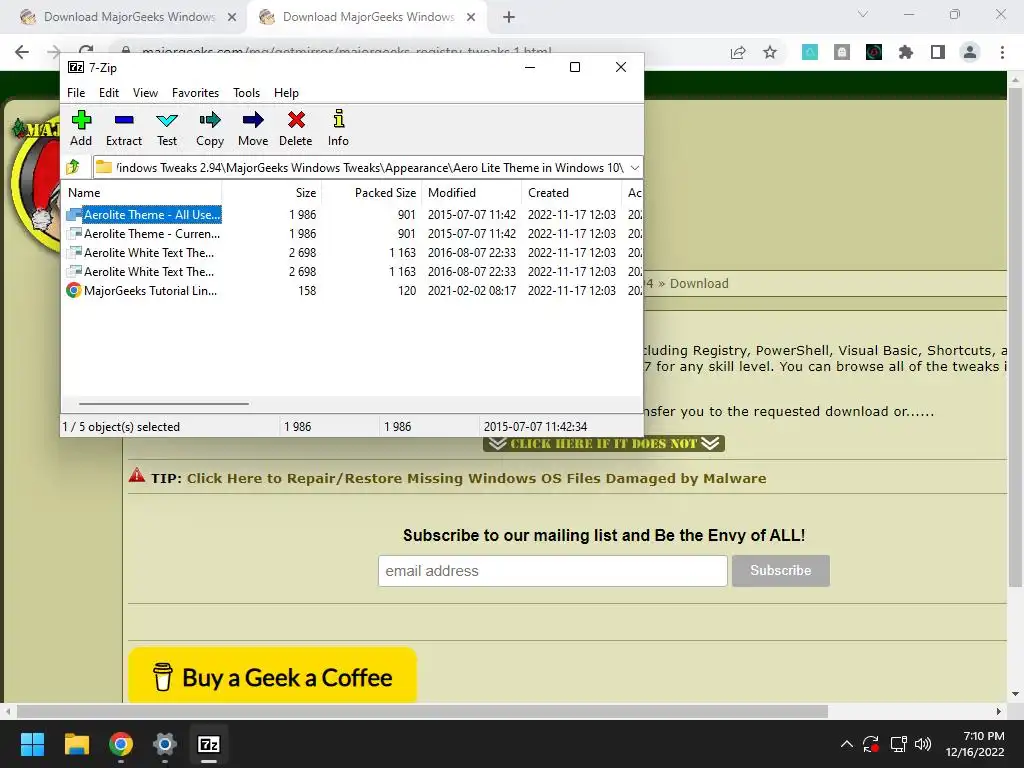Click the Test toolbar icon in 7-Zip

click(167, 128)
